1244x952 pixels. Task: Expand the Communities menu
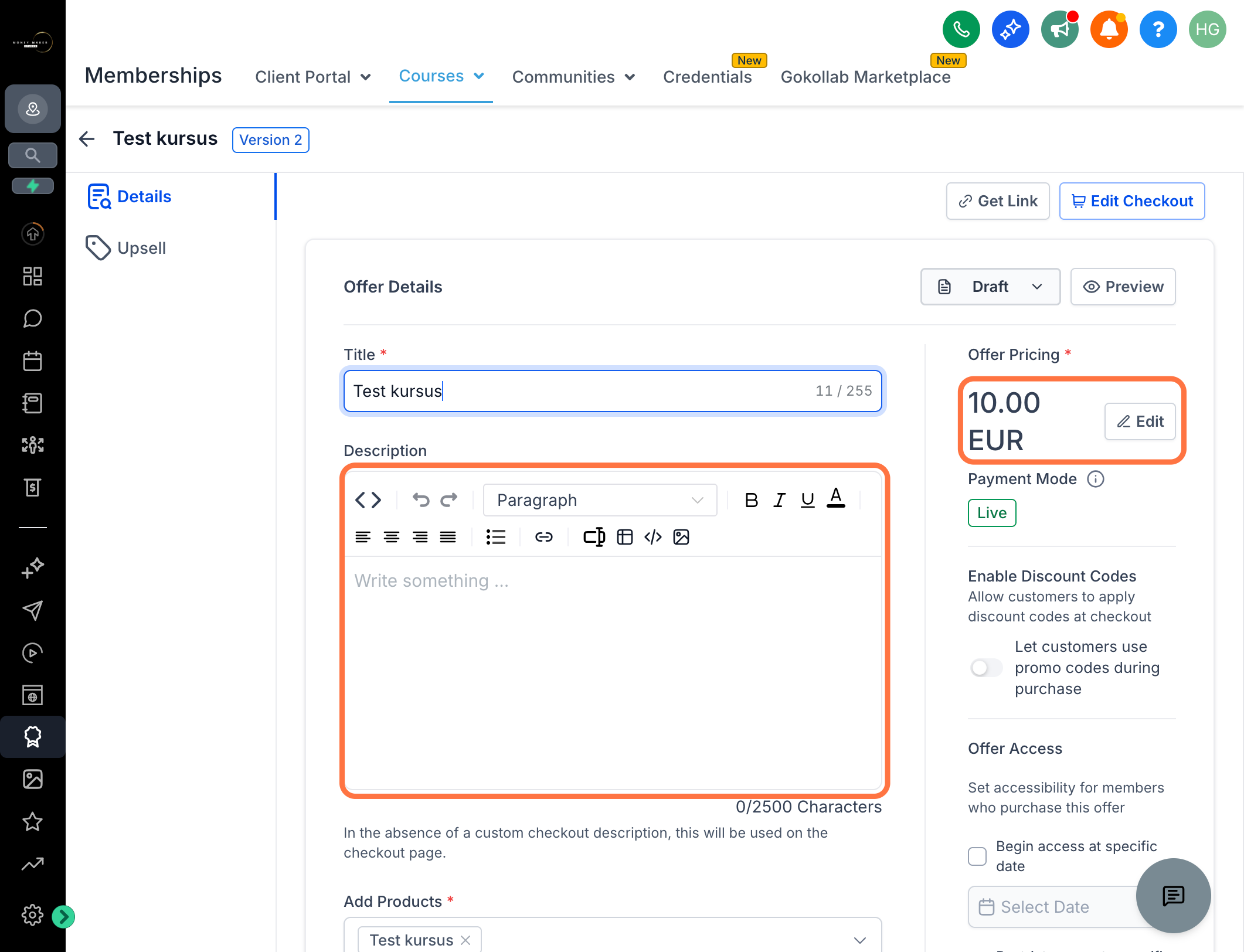click(574, 77)
